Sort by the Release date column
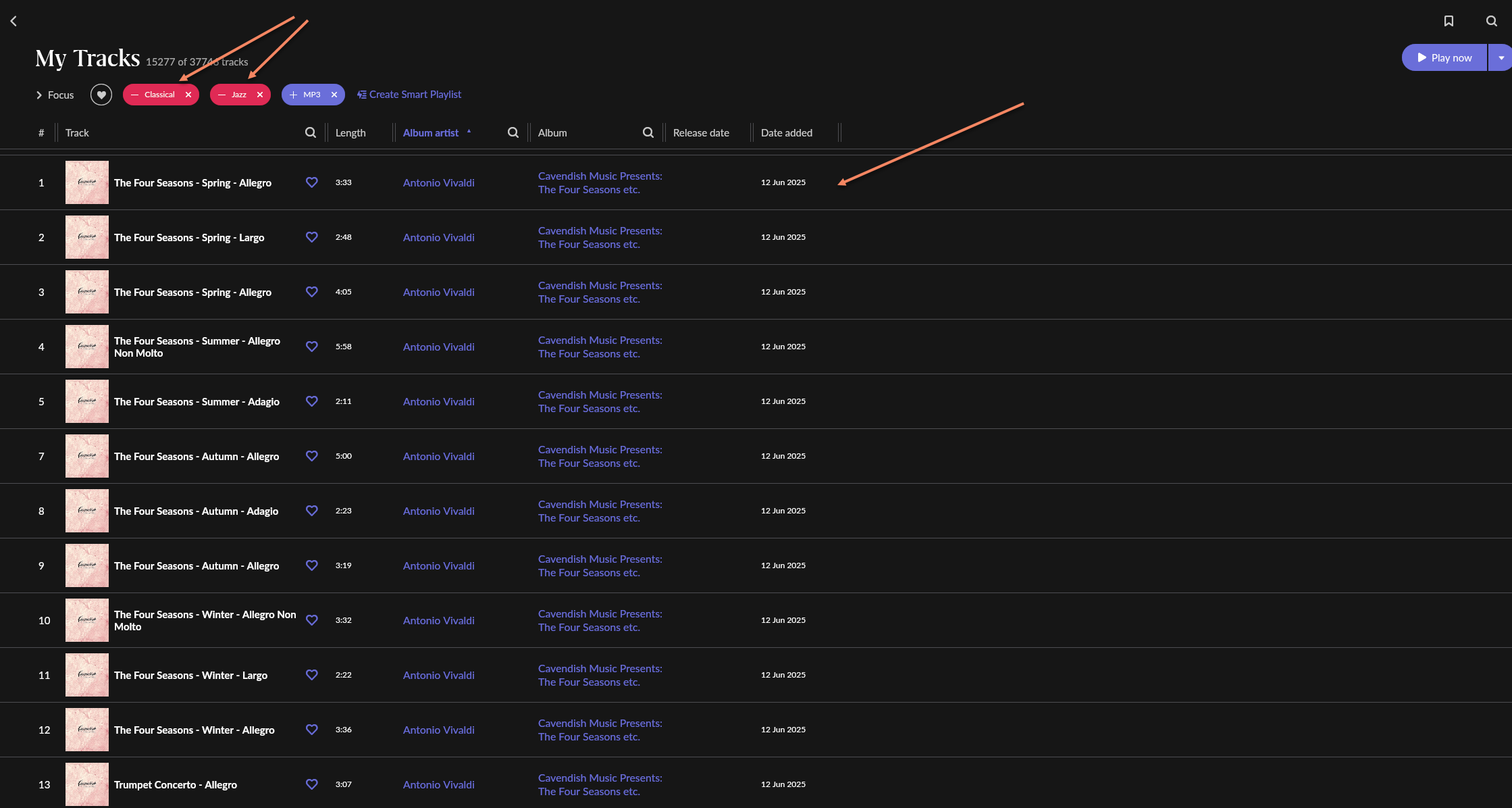The height and width of the screenshot is (808, 1512). pos(701,132)
